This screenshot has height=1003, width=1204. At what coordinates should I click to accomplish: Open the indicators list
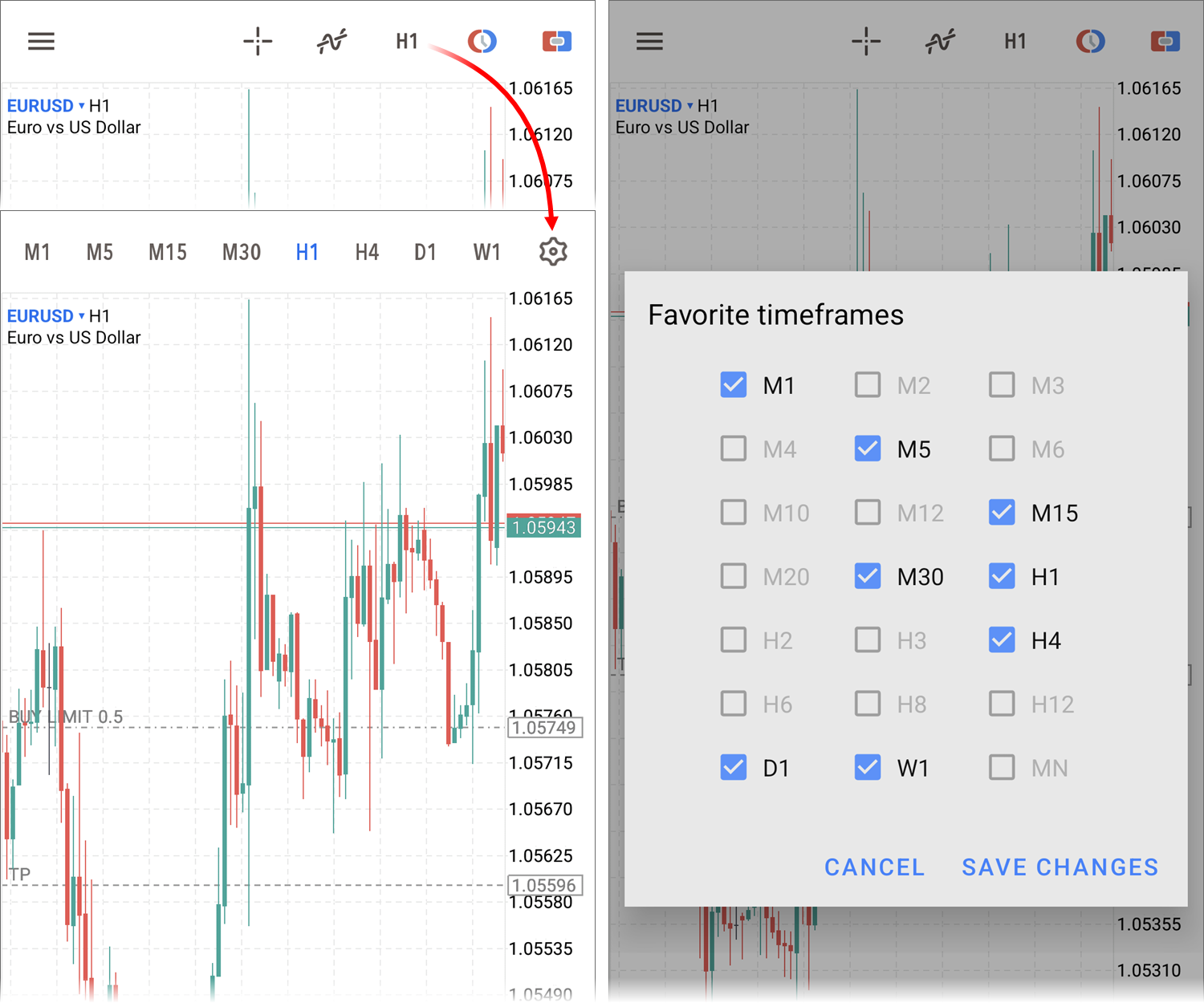pyautogui.click(x=331, y=41)
